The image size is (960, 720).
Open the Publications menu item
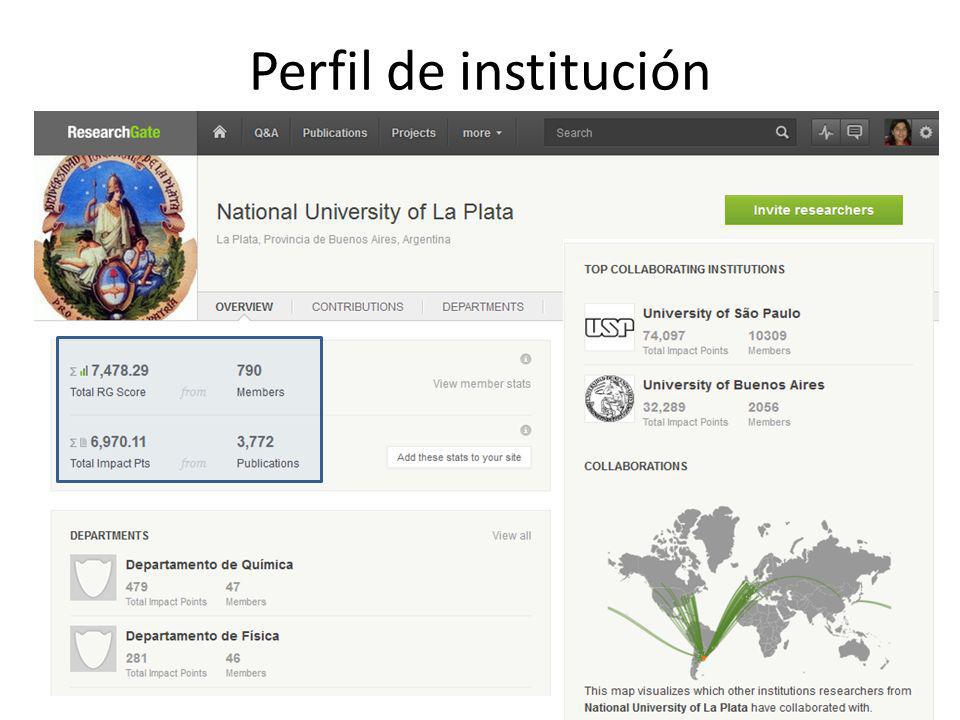tap(335, 133)
